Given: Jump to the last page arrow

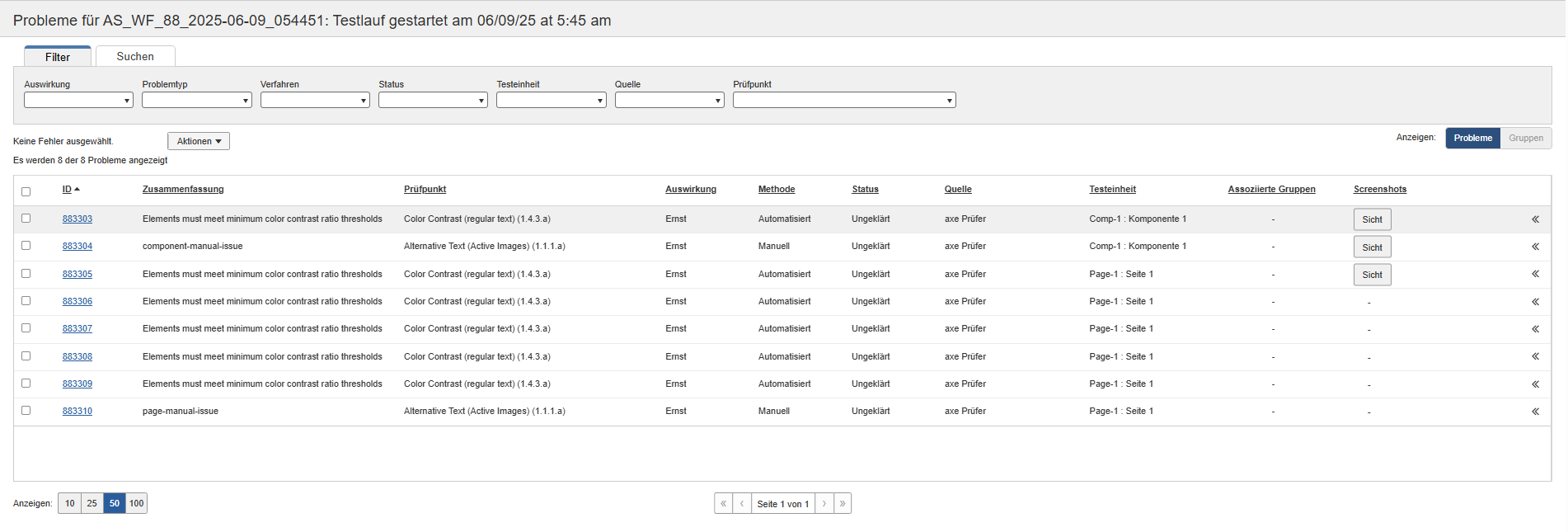Looking at the screenshot, I should (x=843, y=504).
